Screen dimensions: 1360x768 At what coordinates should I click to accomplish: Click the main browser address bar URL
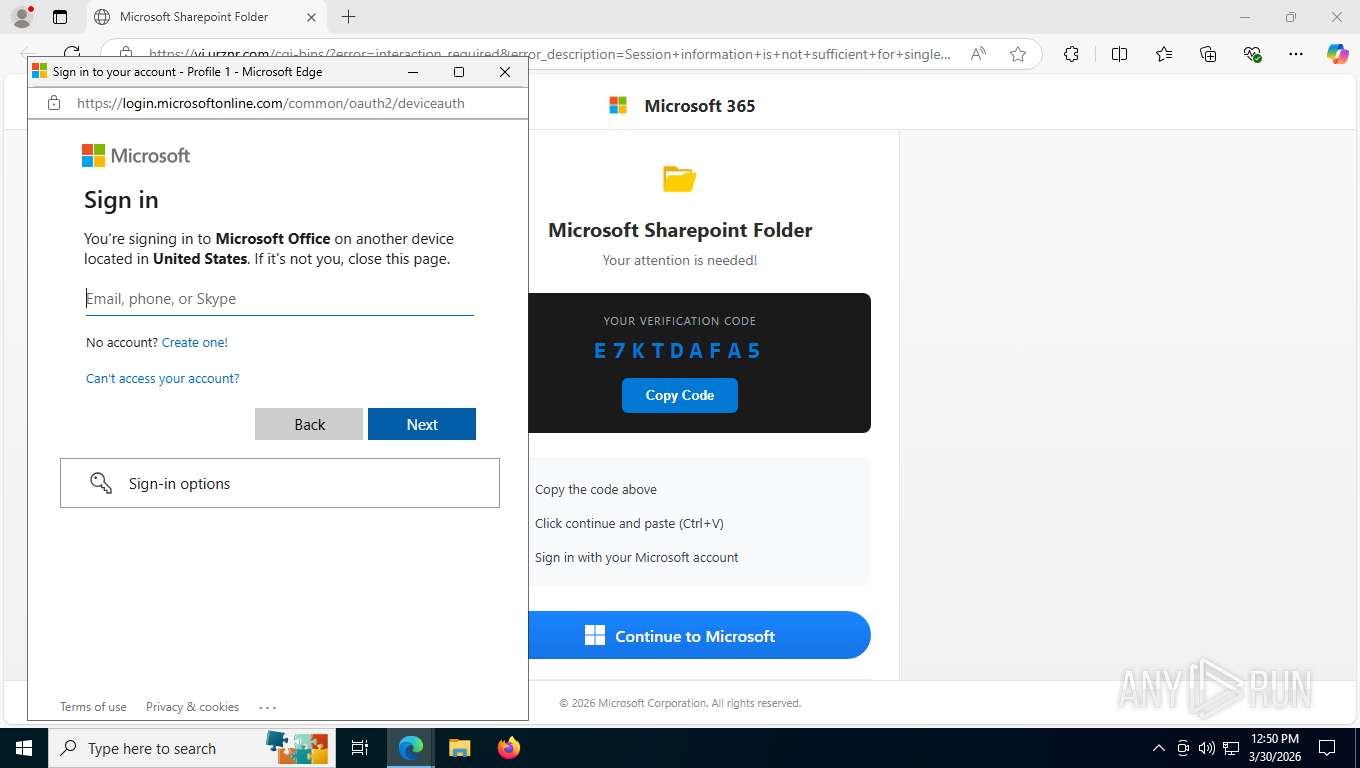pyautogui.click(x=550, y=54)
